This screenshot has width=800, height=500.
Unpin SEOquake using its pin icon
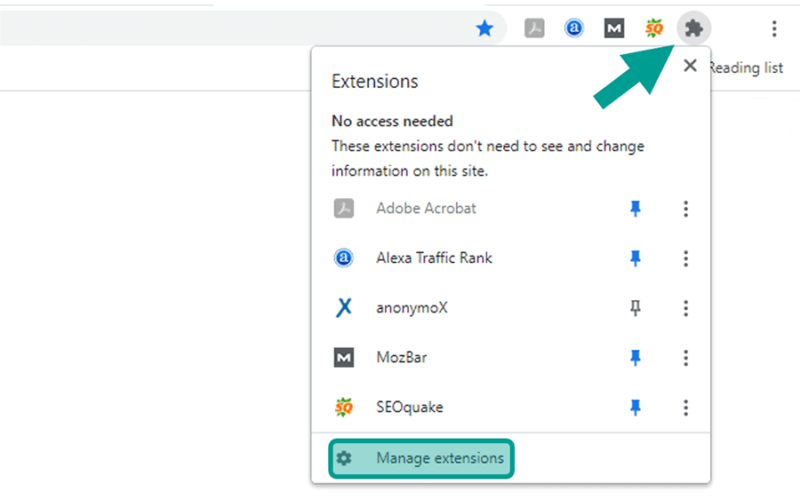tap(635, 407)
